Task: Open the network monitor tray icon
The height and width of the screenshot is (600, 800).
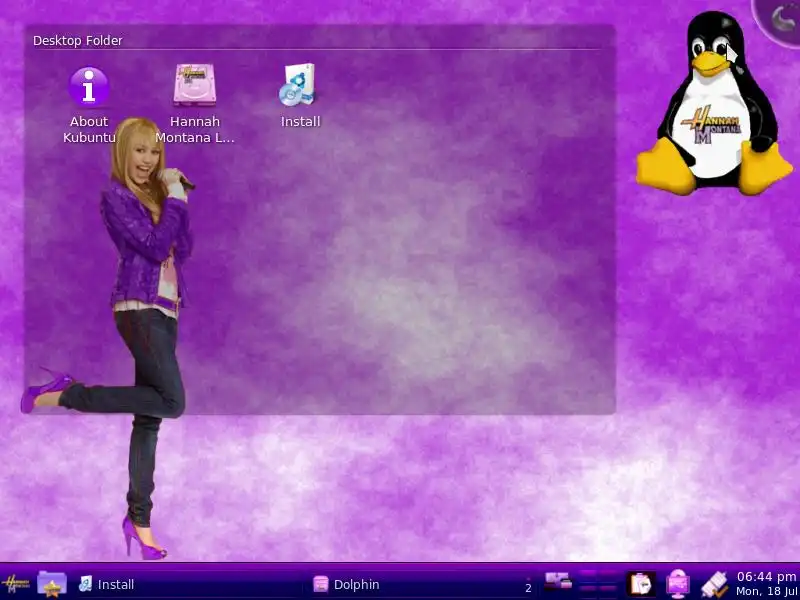Action: click(678, 584)
